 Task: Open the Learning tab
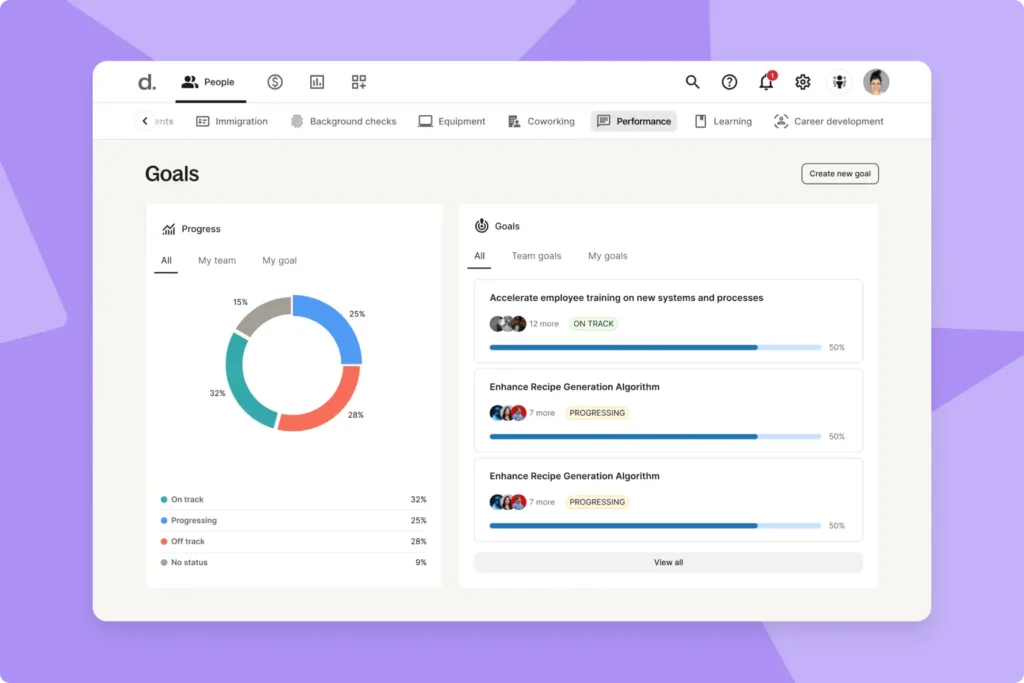[x=723, y=120]
